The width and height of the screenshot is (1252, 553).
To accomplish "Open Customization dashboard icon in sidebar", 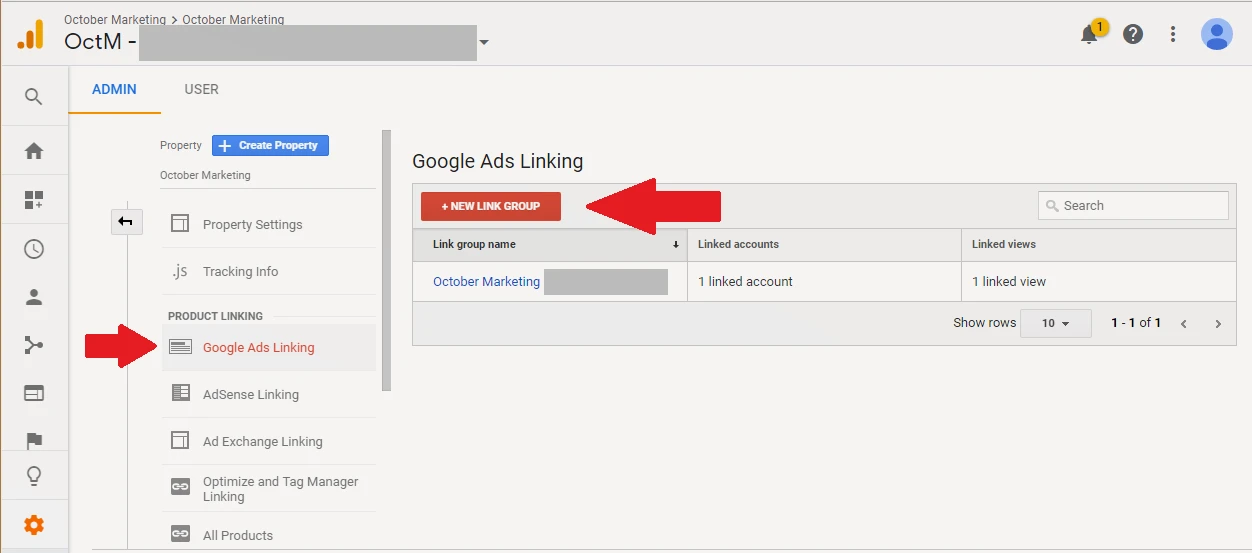I will (x=34, y=200).
